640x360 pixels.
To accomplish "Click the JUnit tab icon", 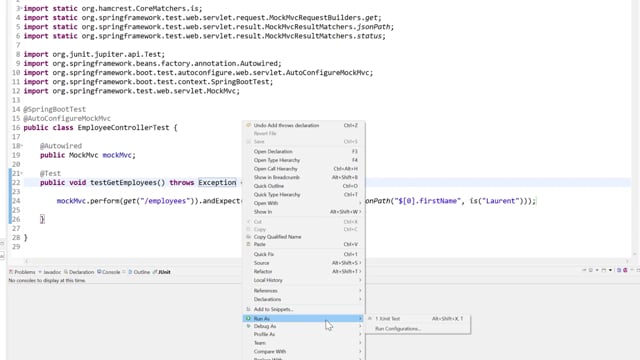I will pos(155,272).
